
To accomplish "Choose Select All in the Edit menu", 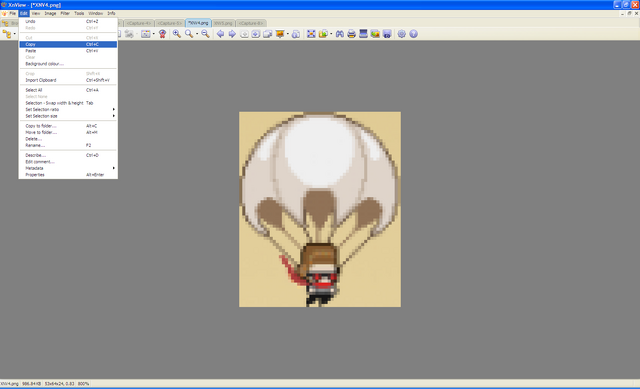I will tap(68, 90).
